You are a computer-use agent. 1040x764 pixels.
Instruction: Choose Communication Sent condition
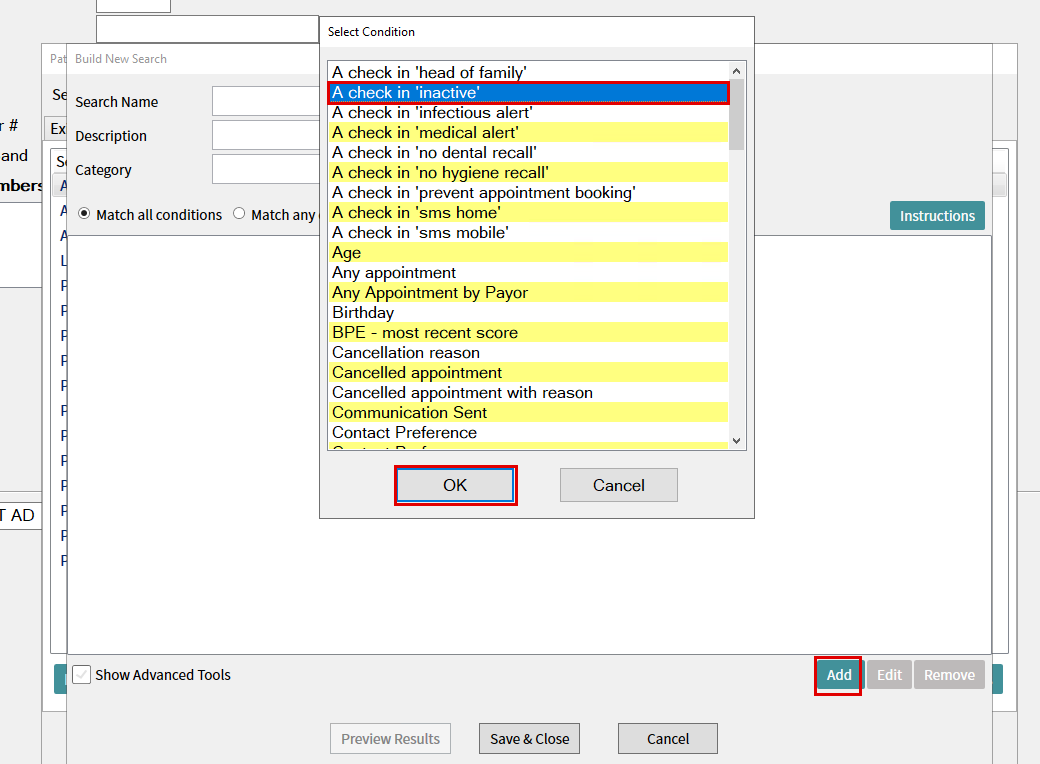tap(529, 413)
